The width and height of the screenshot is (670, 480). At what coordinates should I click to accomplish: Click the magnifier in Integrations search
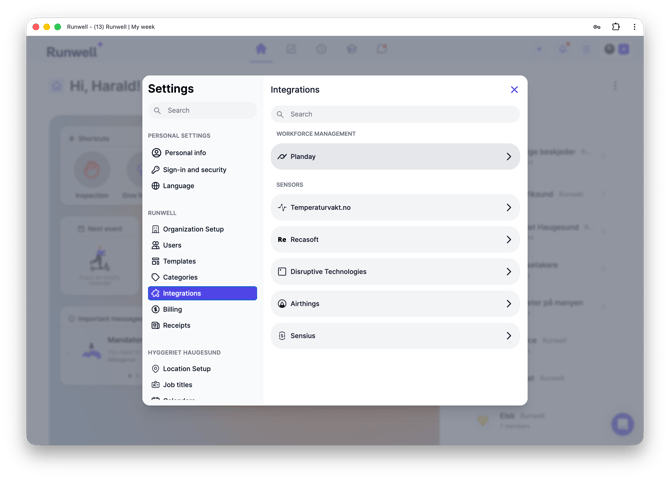(280, 114)
